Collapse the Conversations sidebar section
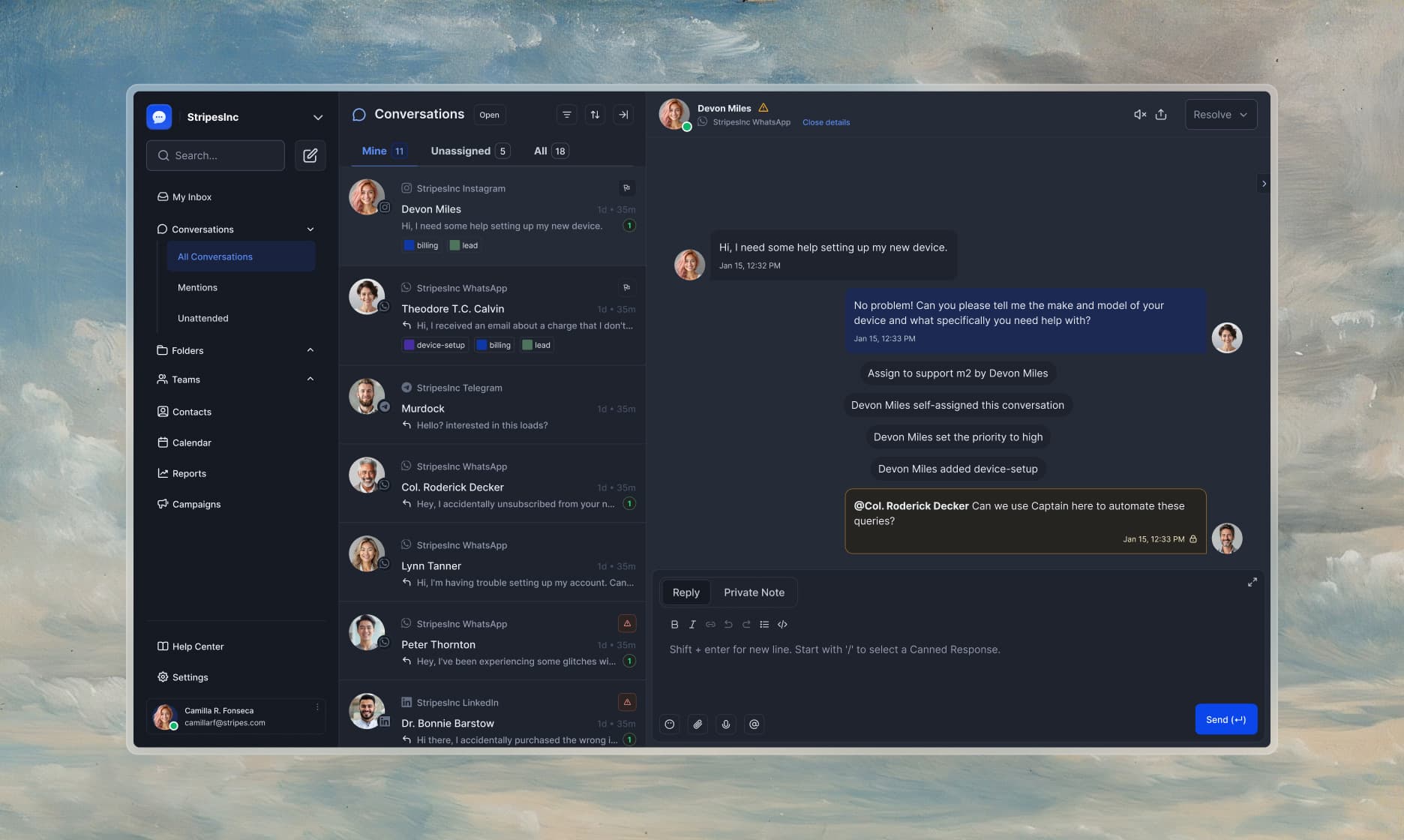Viewport: 1404px width, 840px height. (310, 229)
